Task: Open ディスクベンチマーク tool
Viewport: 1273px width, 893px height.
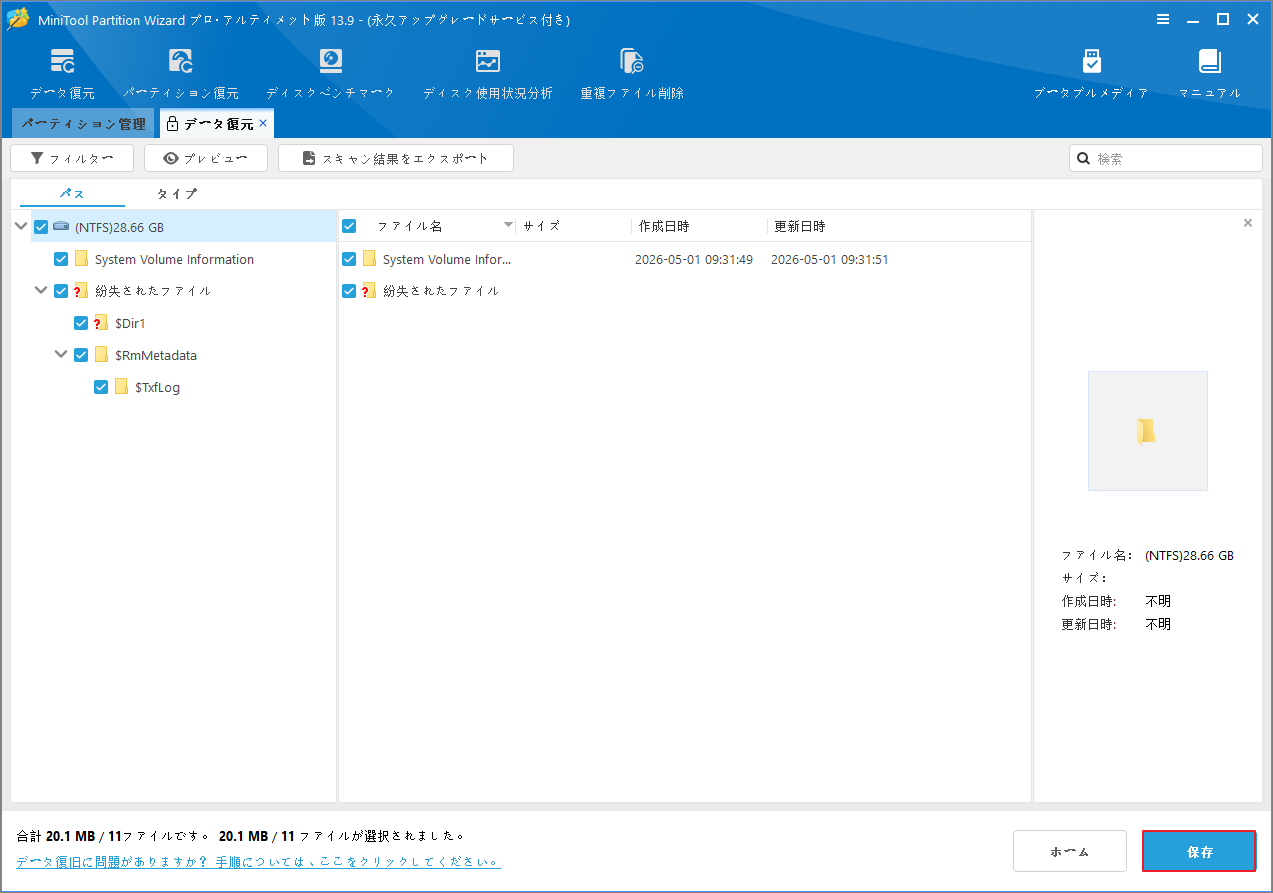Action: [x=330, y=74]
